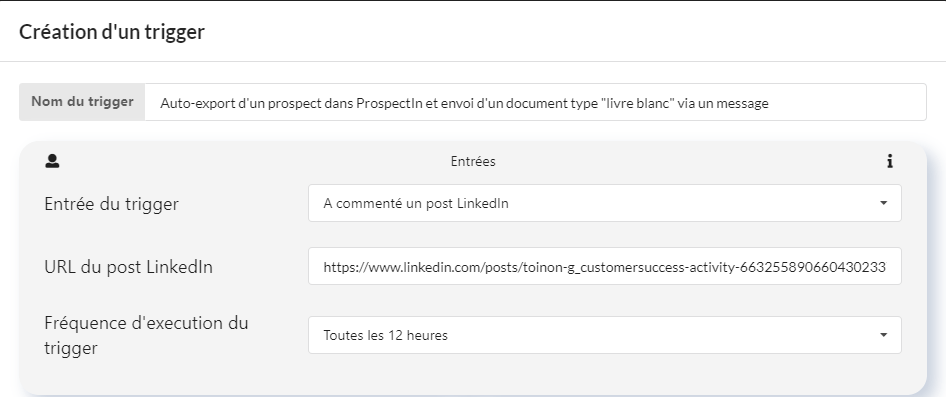Click into the LinkedIn post URL field
Image resolution: width=946 pixels, height=397 pixels.
pos(605,266)
